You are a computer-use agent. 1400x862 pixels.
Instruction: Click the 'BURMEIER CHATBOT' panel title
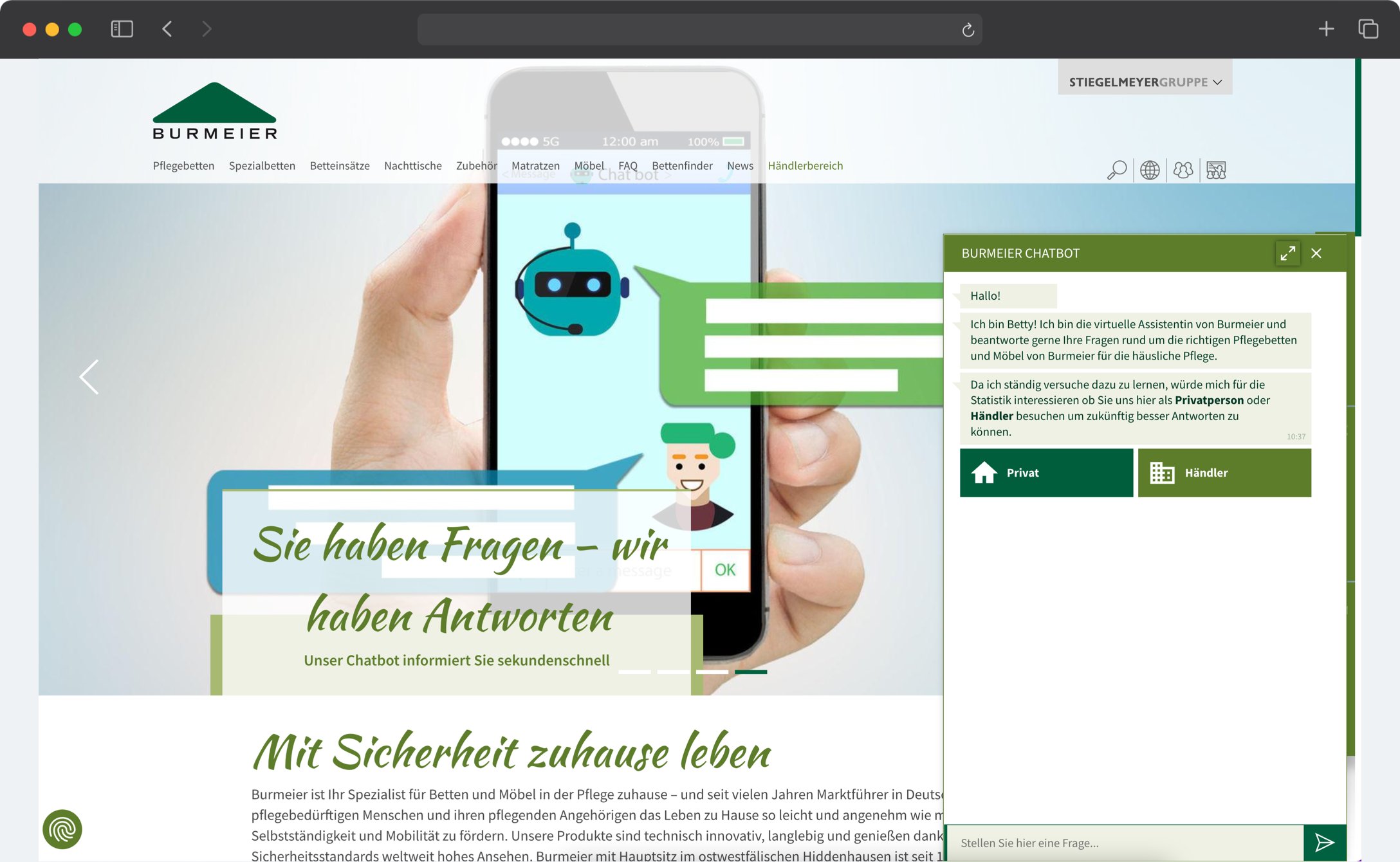point(1020,253)
